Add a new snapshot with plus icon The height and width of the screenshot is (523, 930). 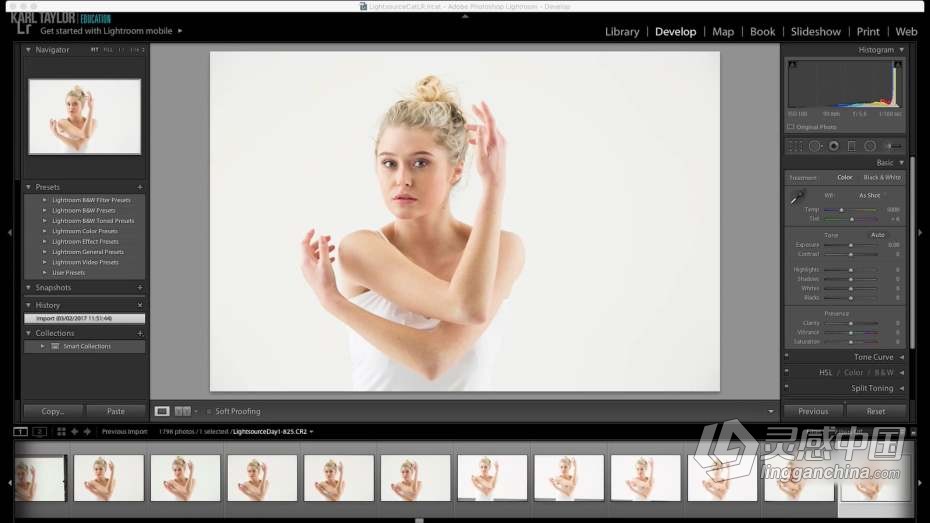point(140,288)
